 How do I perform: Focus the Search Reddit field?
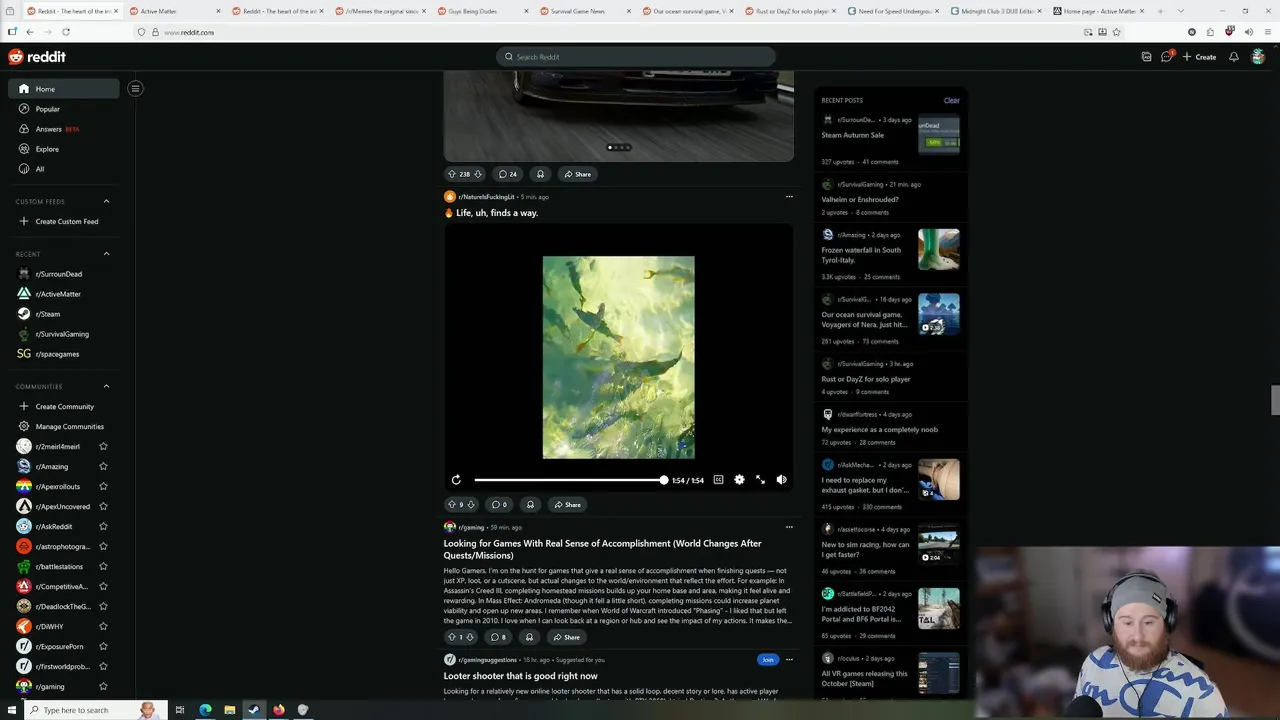(635, 57)
